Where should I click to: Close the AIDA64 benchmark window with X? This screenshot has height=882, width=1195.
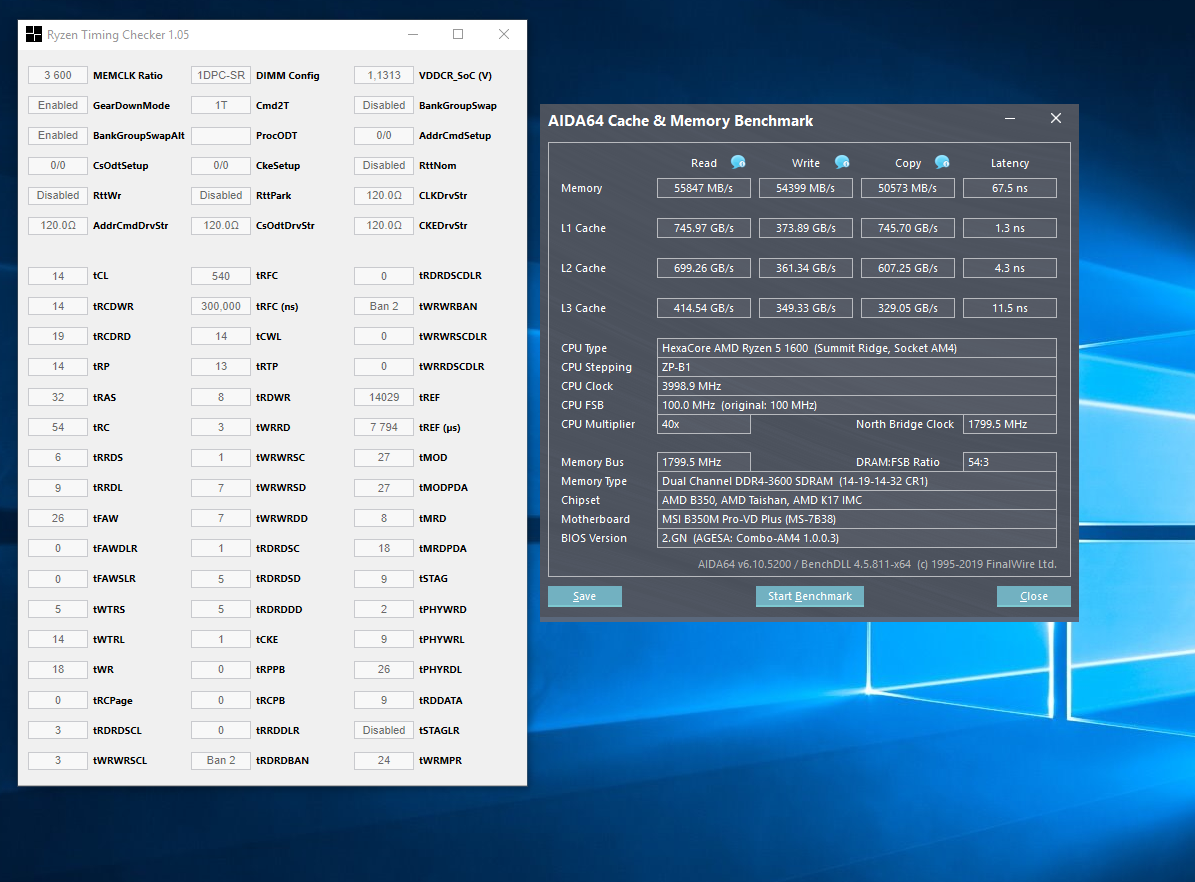[1055, 119]
